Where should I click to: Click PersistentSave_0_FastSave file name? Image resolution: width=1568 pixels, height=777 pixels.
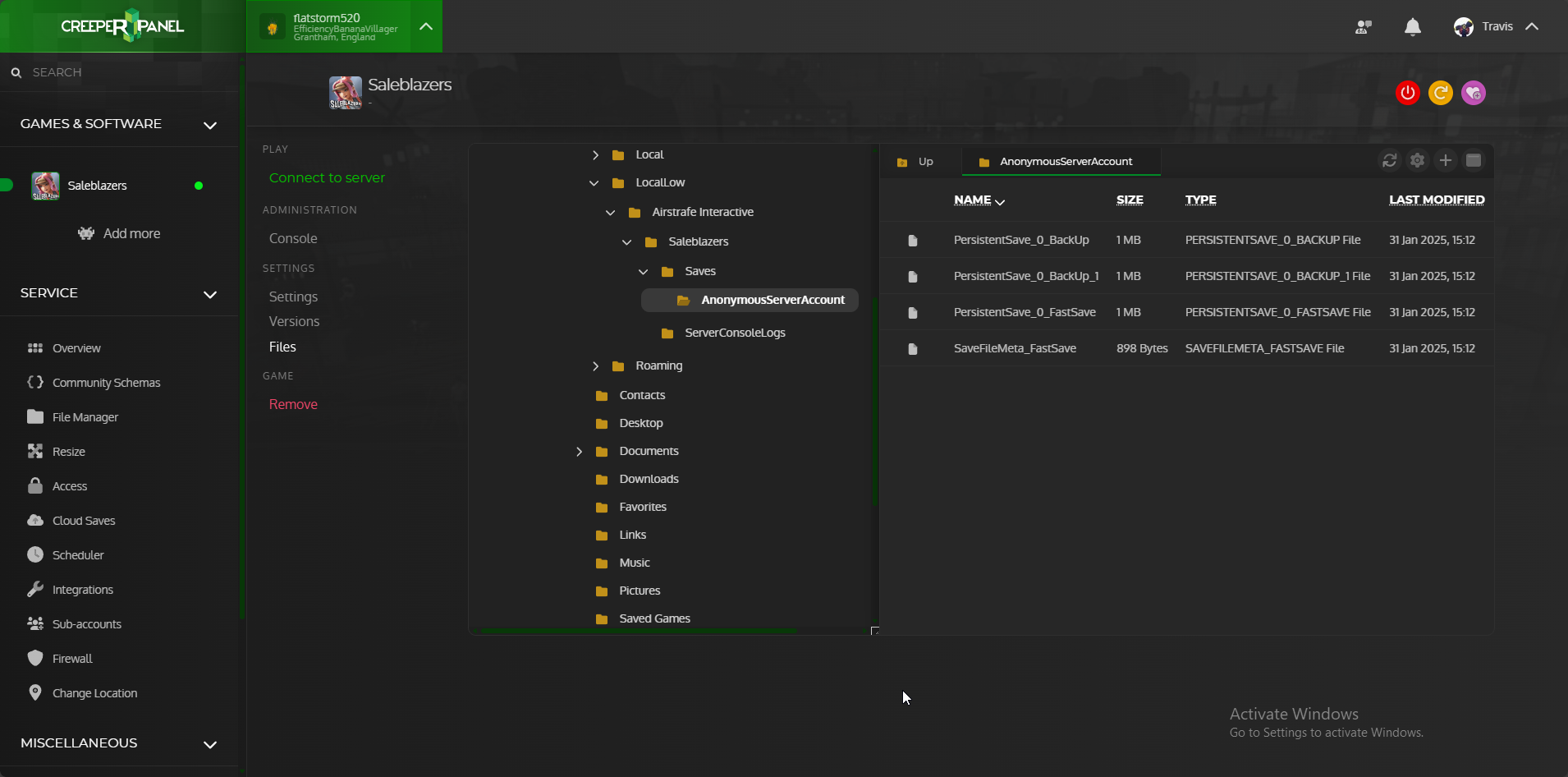(1025, 312)
